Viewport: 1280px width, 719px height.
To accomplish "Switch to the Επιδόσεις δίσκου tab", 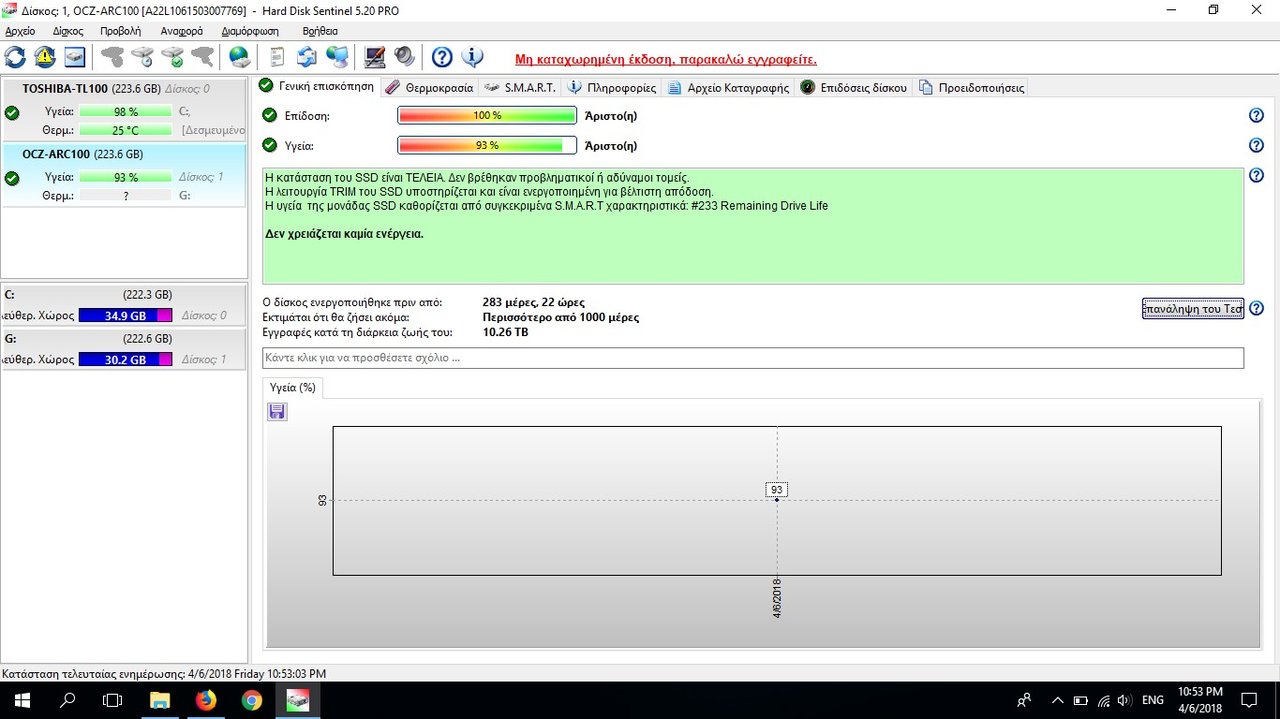I will (x=853, y=87).
